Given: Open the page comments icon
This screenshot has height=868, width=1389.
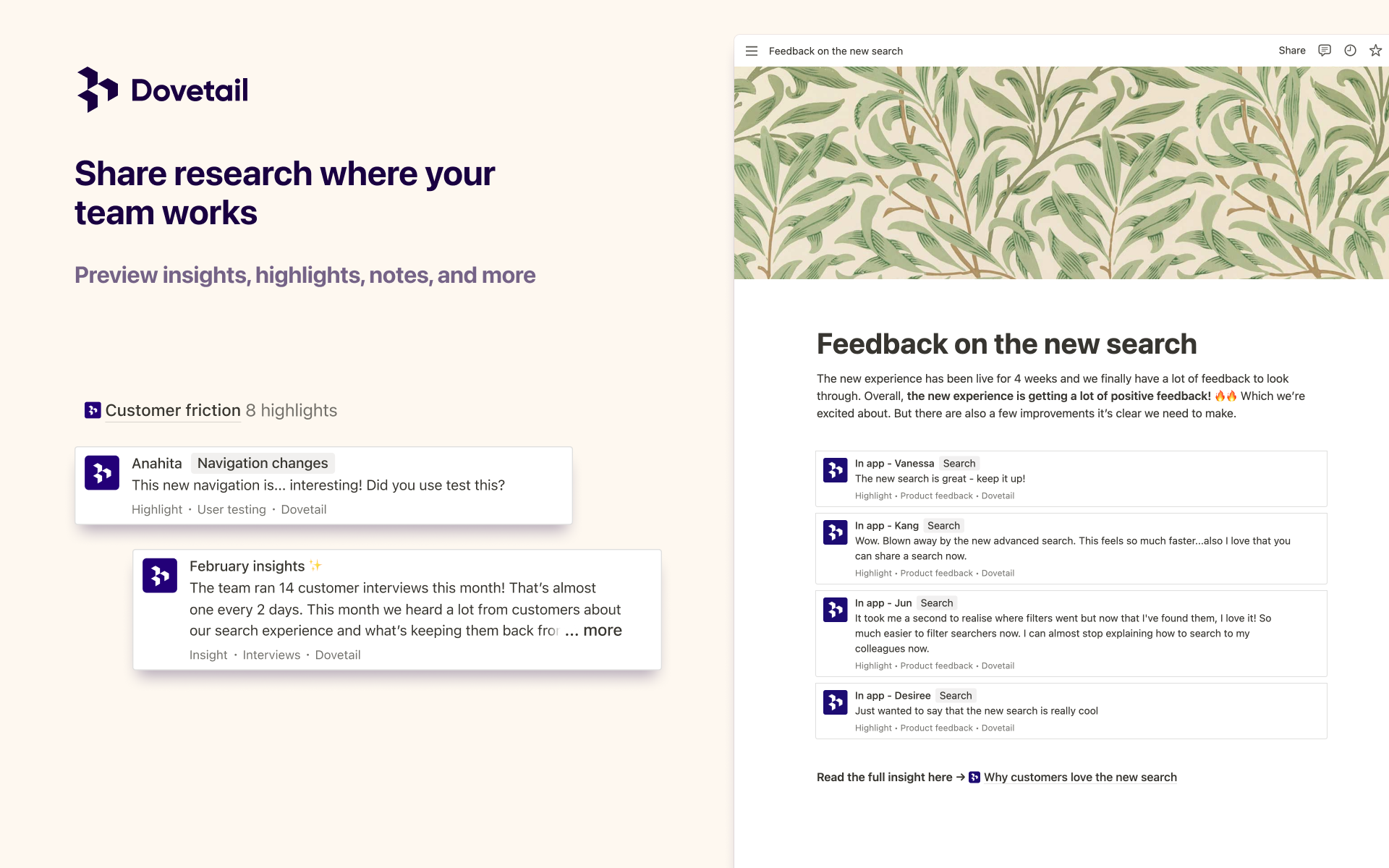Looking at the screenshot, I should pos(1325,51).
